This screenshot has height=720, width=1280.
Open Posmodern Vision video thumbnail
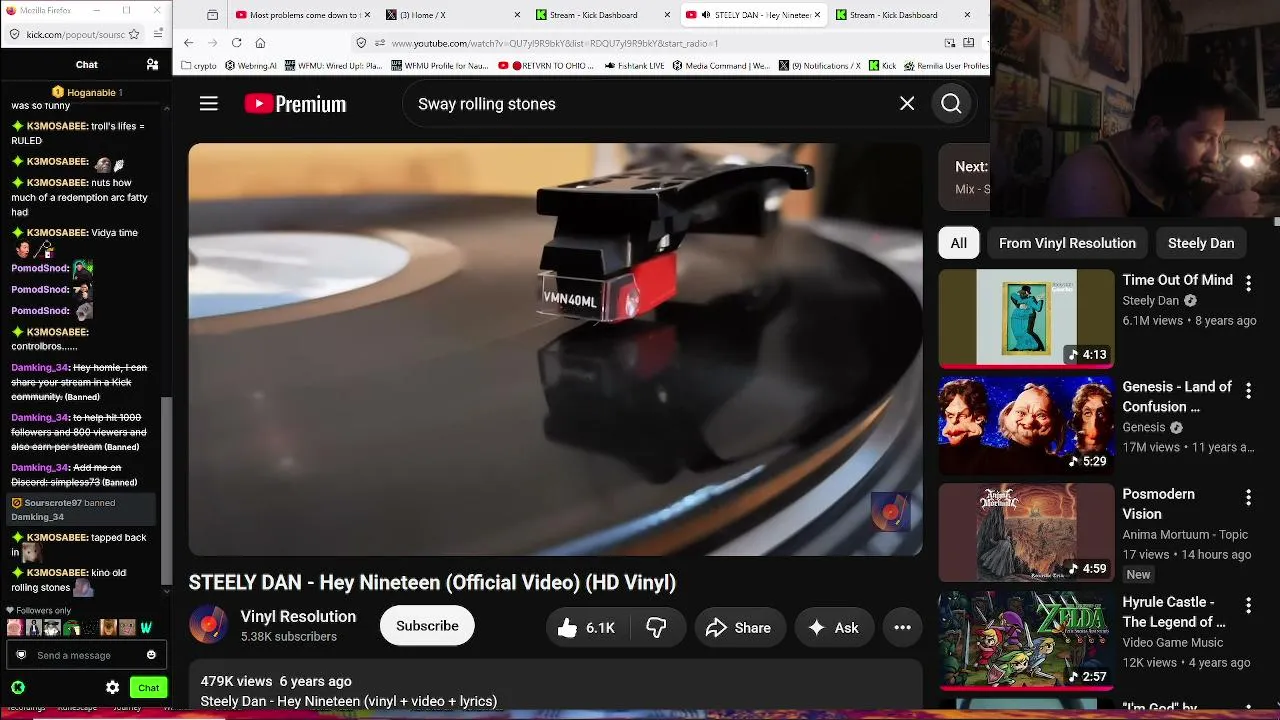coord(1026,533)
